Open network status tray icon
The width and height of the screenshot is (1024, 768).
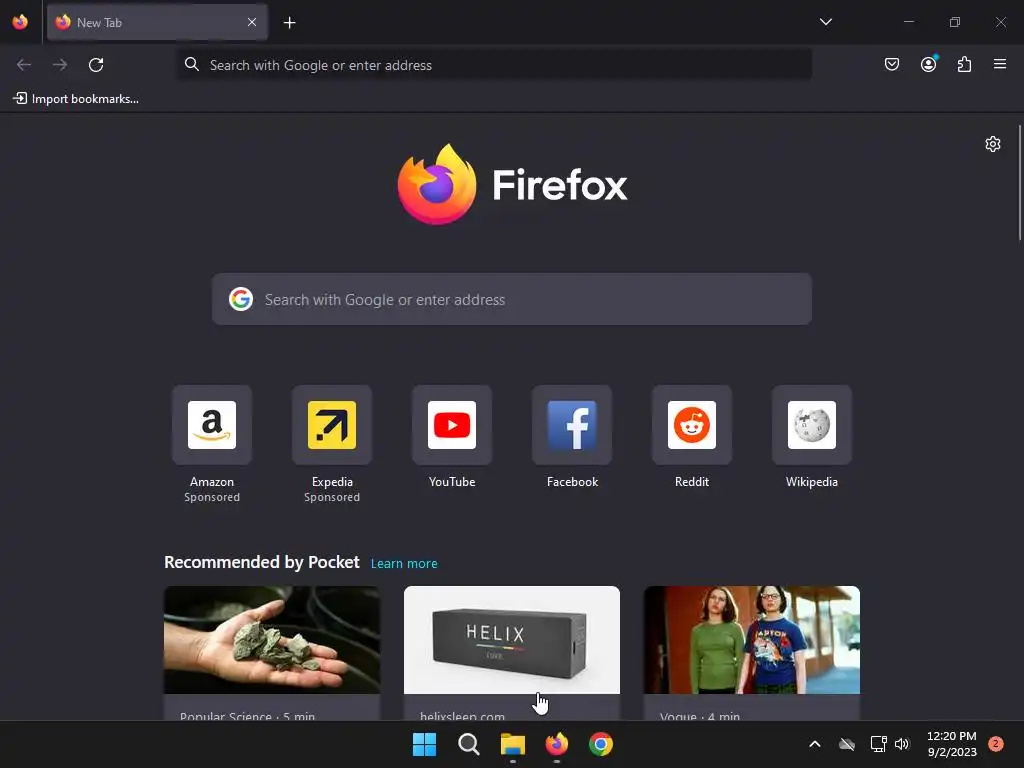pyautogui.click(x=878, y=744)
